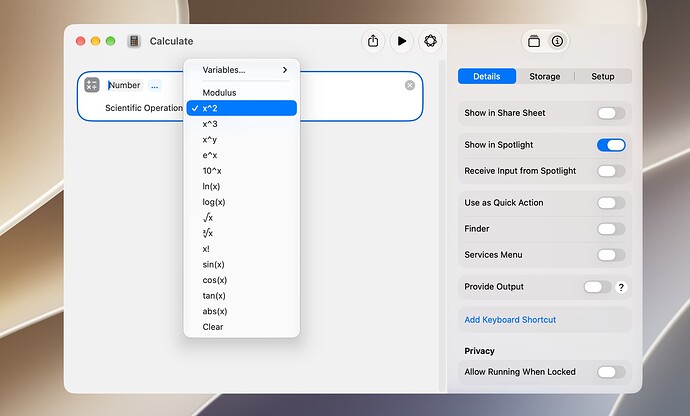Click Clear in the operation menu

coord(242,327)
